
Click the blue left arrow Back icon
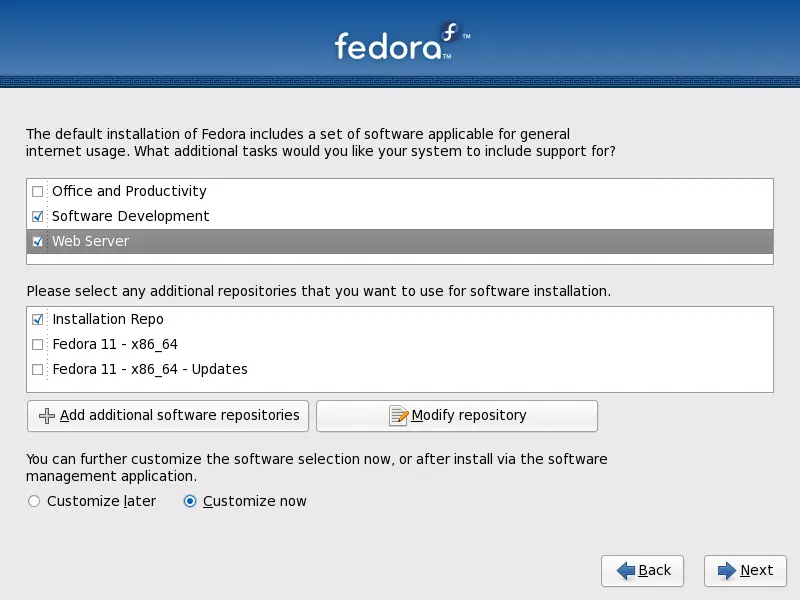pyautogui.click(x=626, y=570)
